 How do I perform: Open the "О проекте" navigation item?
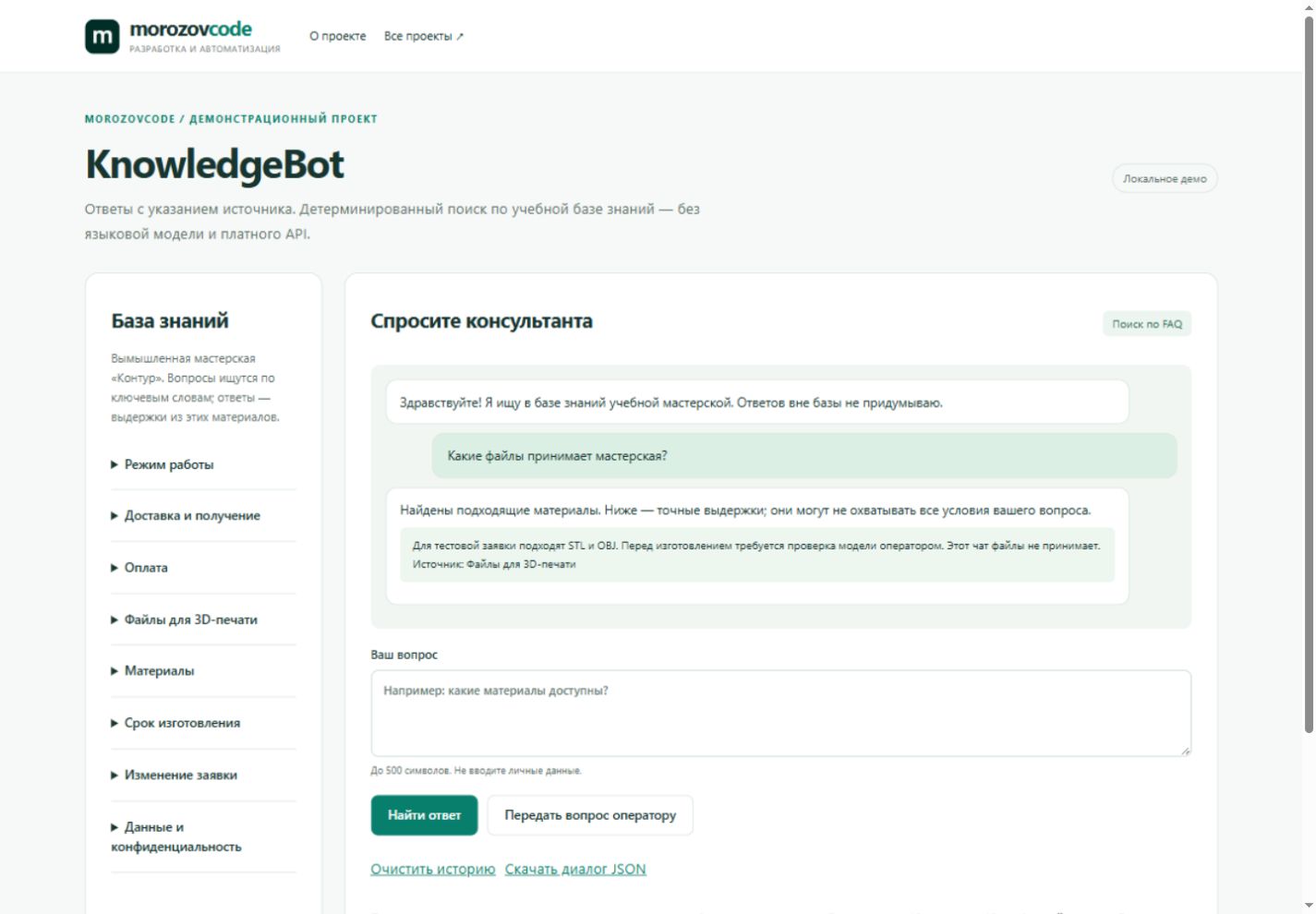[337, 36]
